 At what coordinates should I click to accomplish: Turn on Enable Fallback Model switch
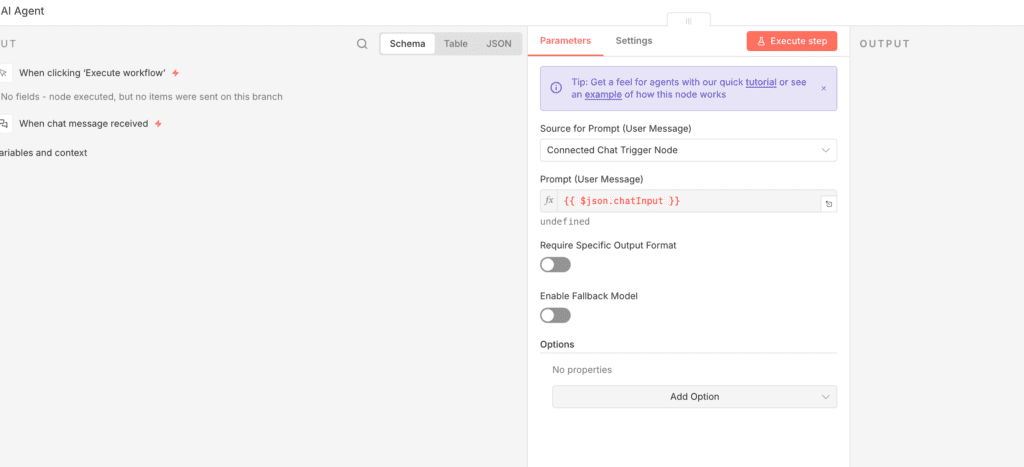click(555, 315)
